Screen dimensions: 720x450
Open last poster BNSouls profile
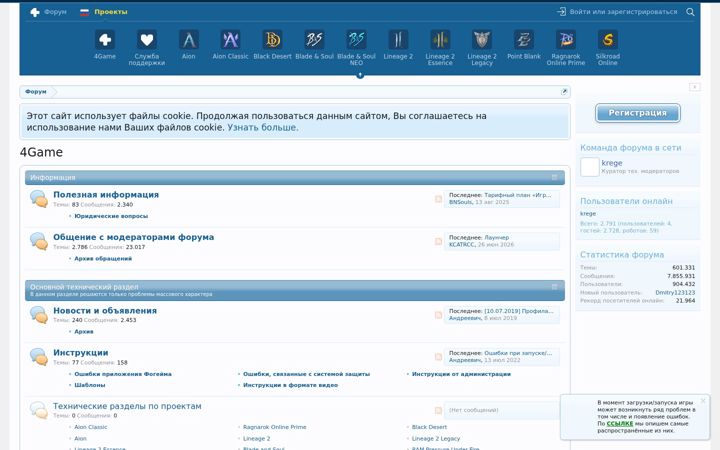(x=461, y=202)
